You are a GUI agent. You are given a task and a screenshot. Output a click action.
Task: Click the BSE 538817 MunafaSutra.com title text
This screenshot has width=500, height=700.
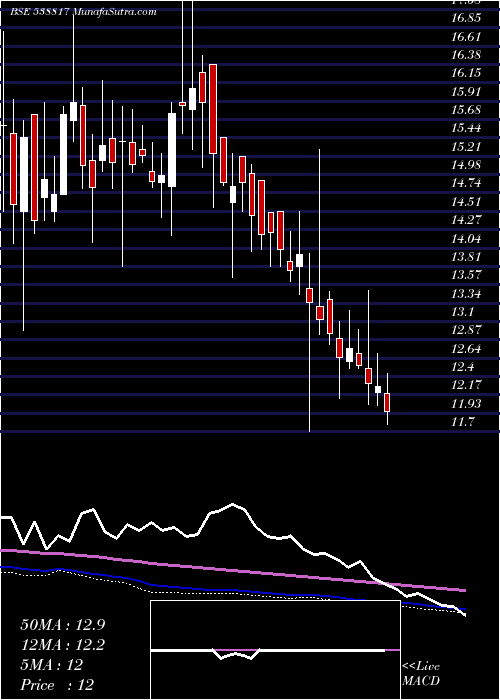83,12
